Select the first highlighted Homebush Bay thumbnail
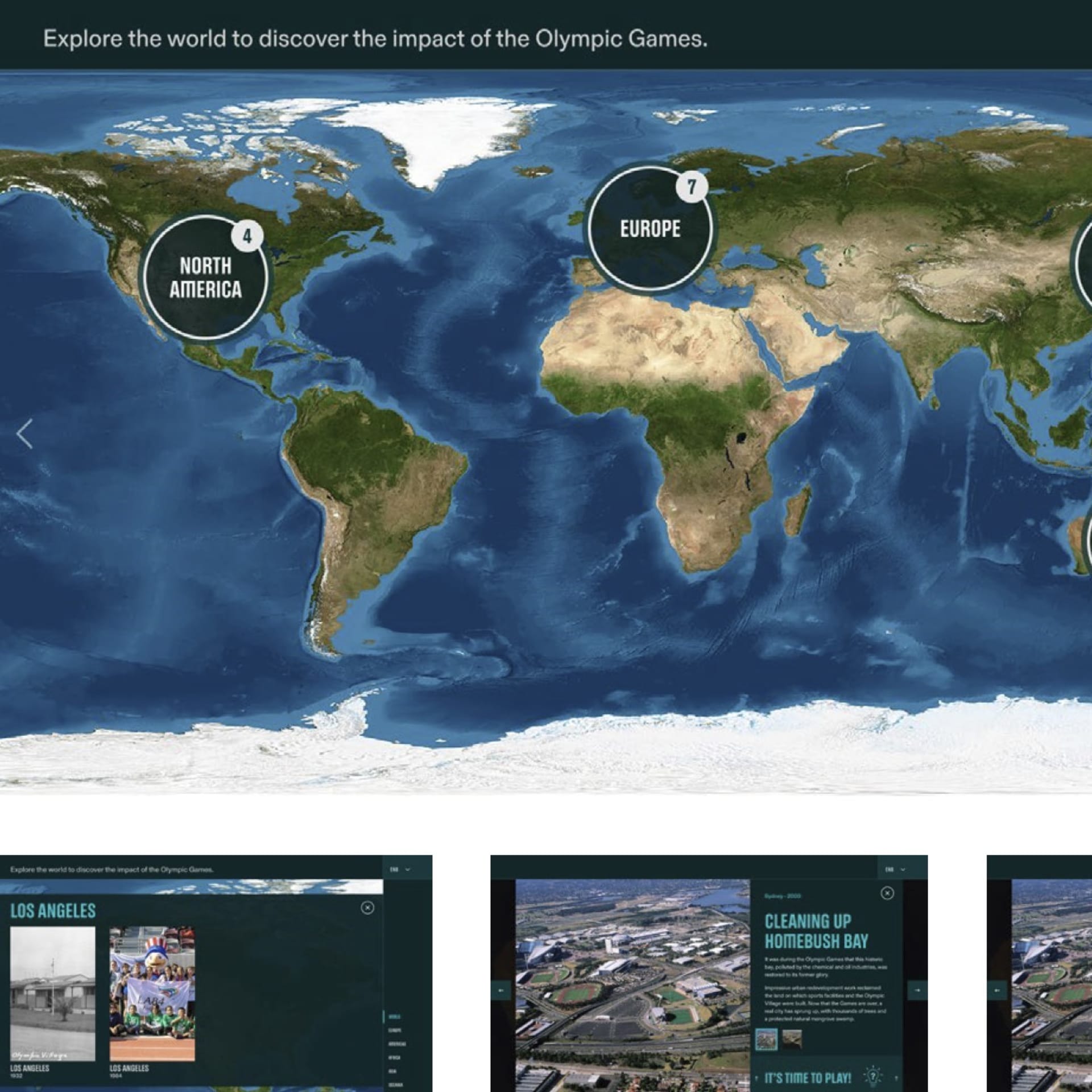 point(766,1039)
